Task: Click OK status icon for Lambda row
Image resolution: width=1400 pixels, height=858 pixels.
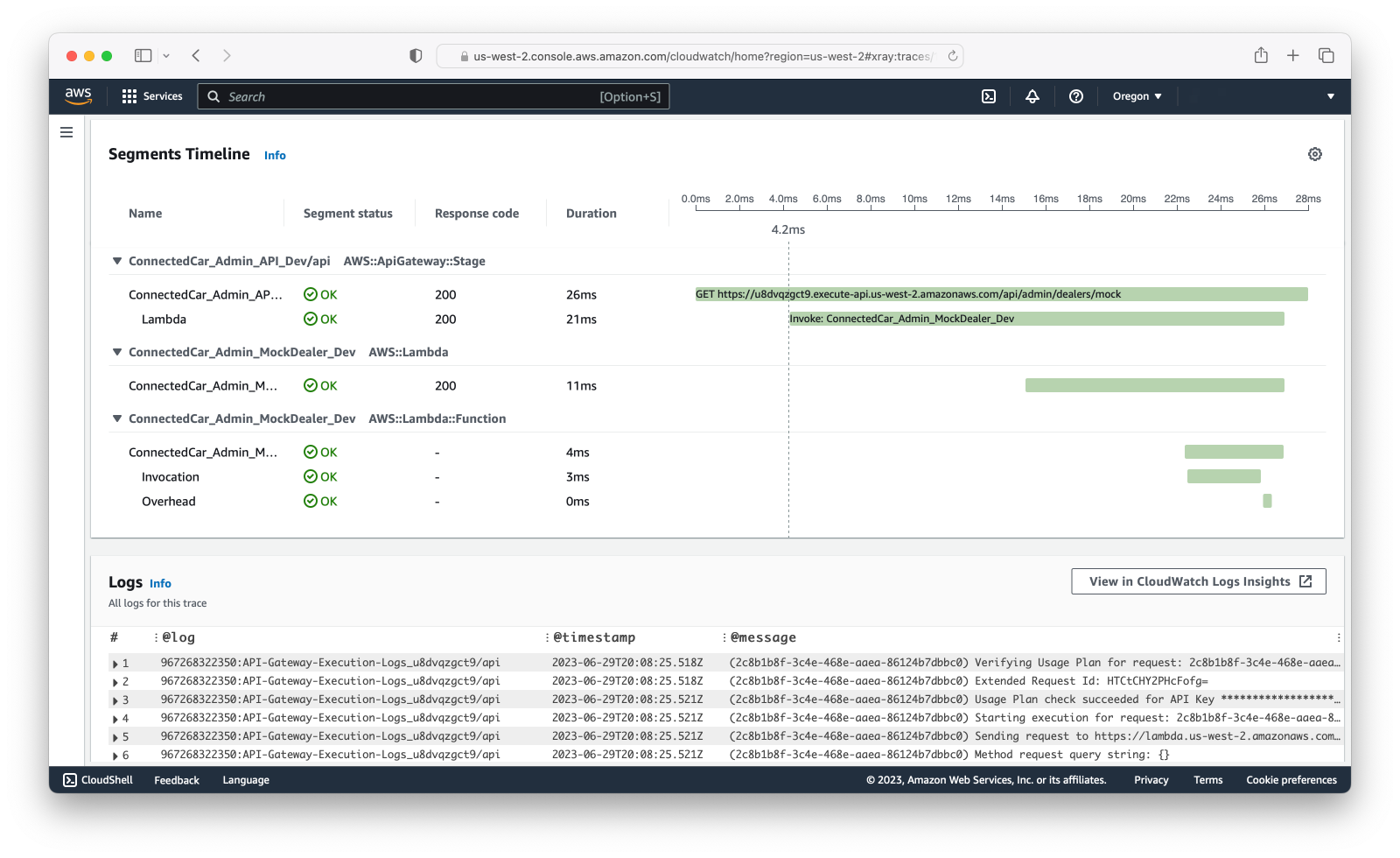Action: tap(311, 319)
